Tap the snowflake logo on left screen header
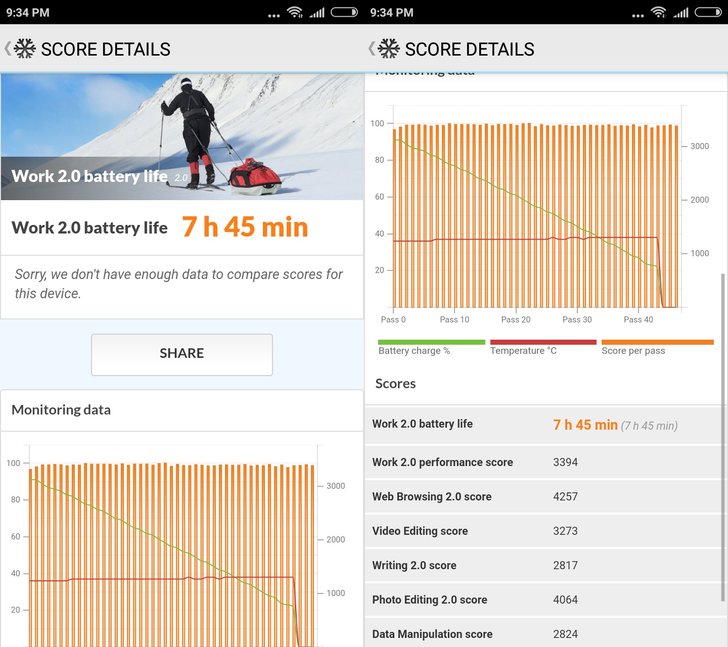Screen dimensions: 728x647 tap(25, 49)
